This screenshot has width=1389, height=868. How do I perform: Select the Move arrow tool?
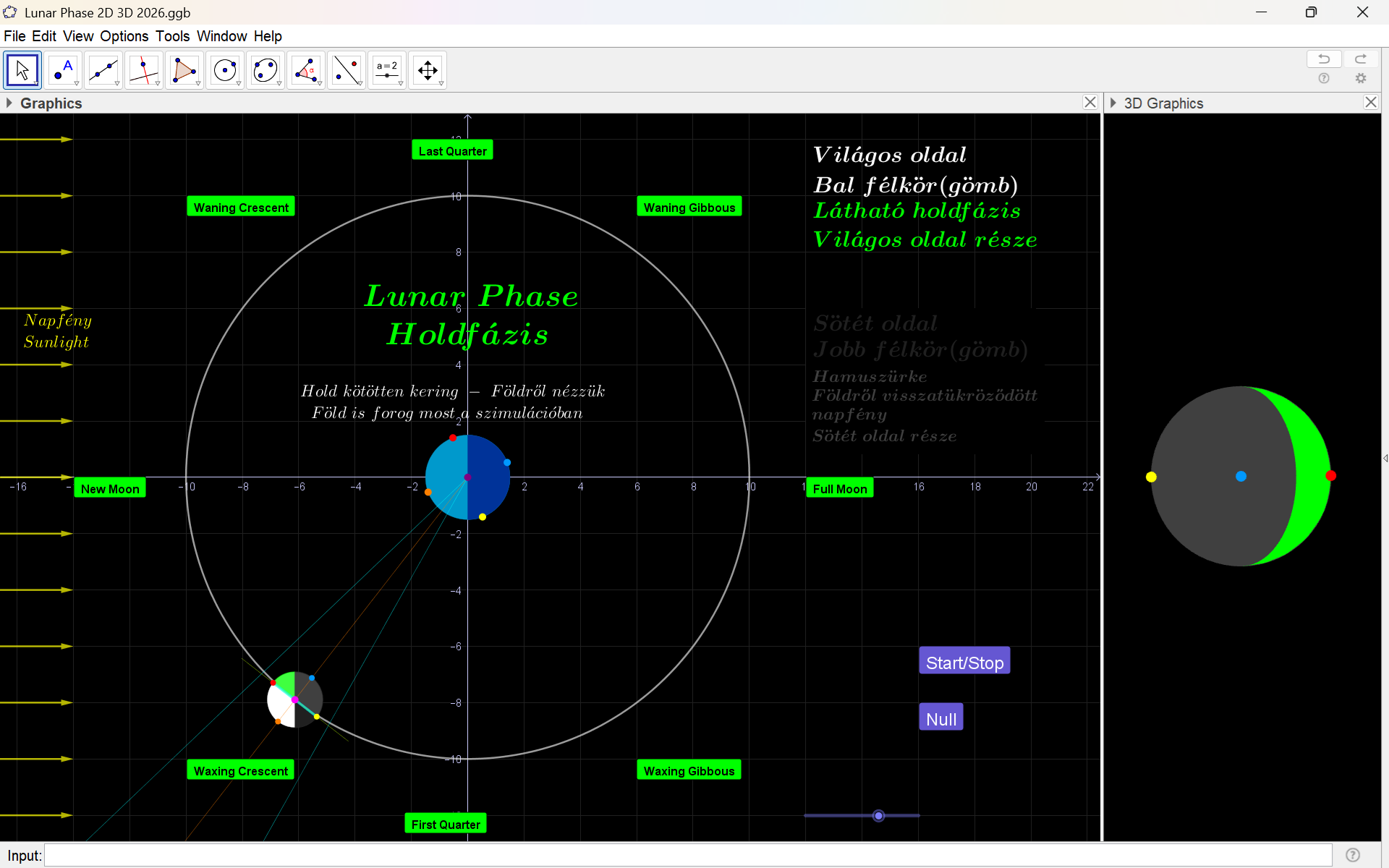click(22, 71)
